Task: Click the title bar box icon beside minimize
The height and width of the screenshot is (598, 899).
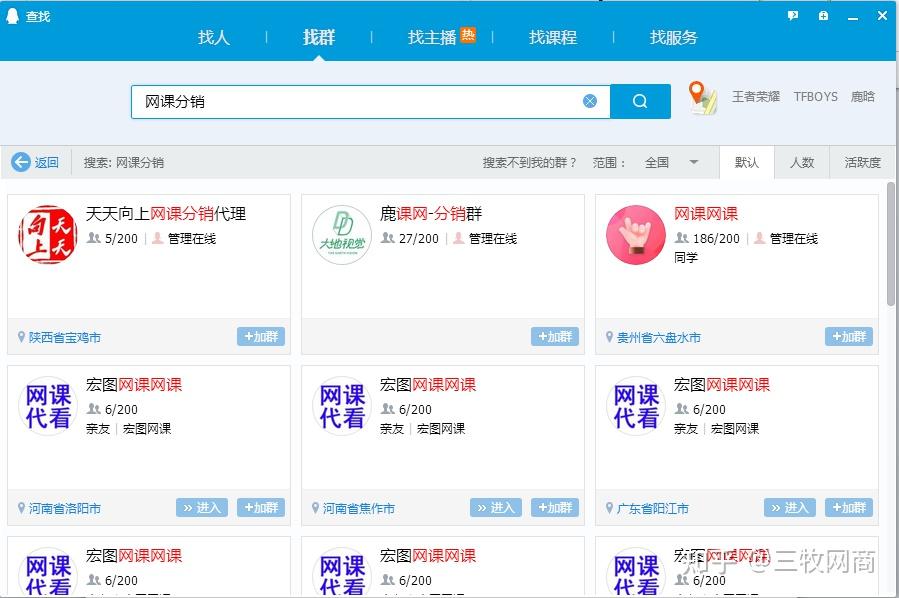Action: click(823, 15)
